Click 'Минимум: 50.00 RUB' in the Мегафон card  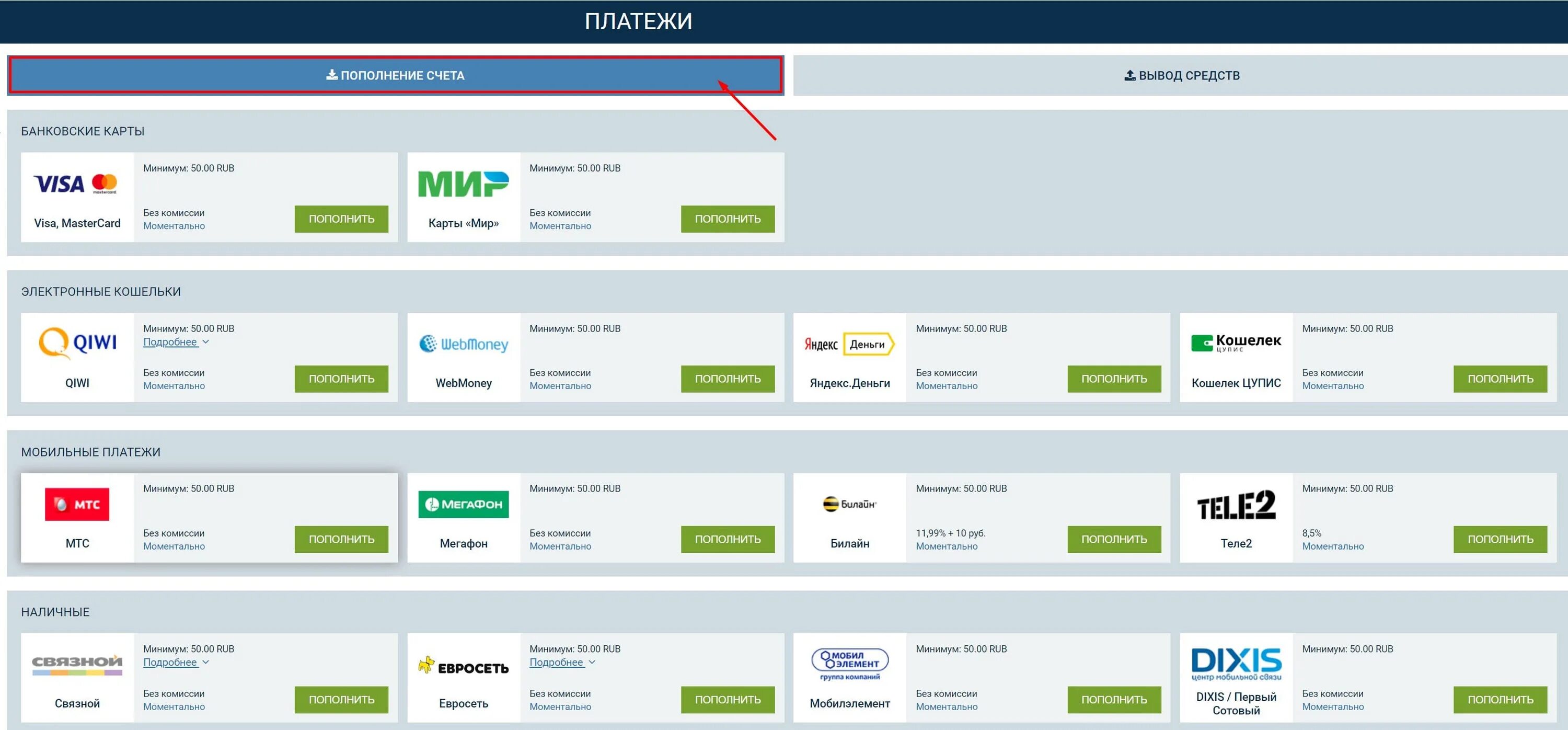tap(574, 489)
